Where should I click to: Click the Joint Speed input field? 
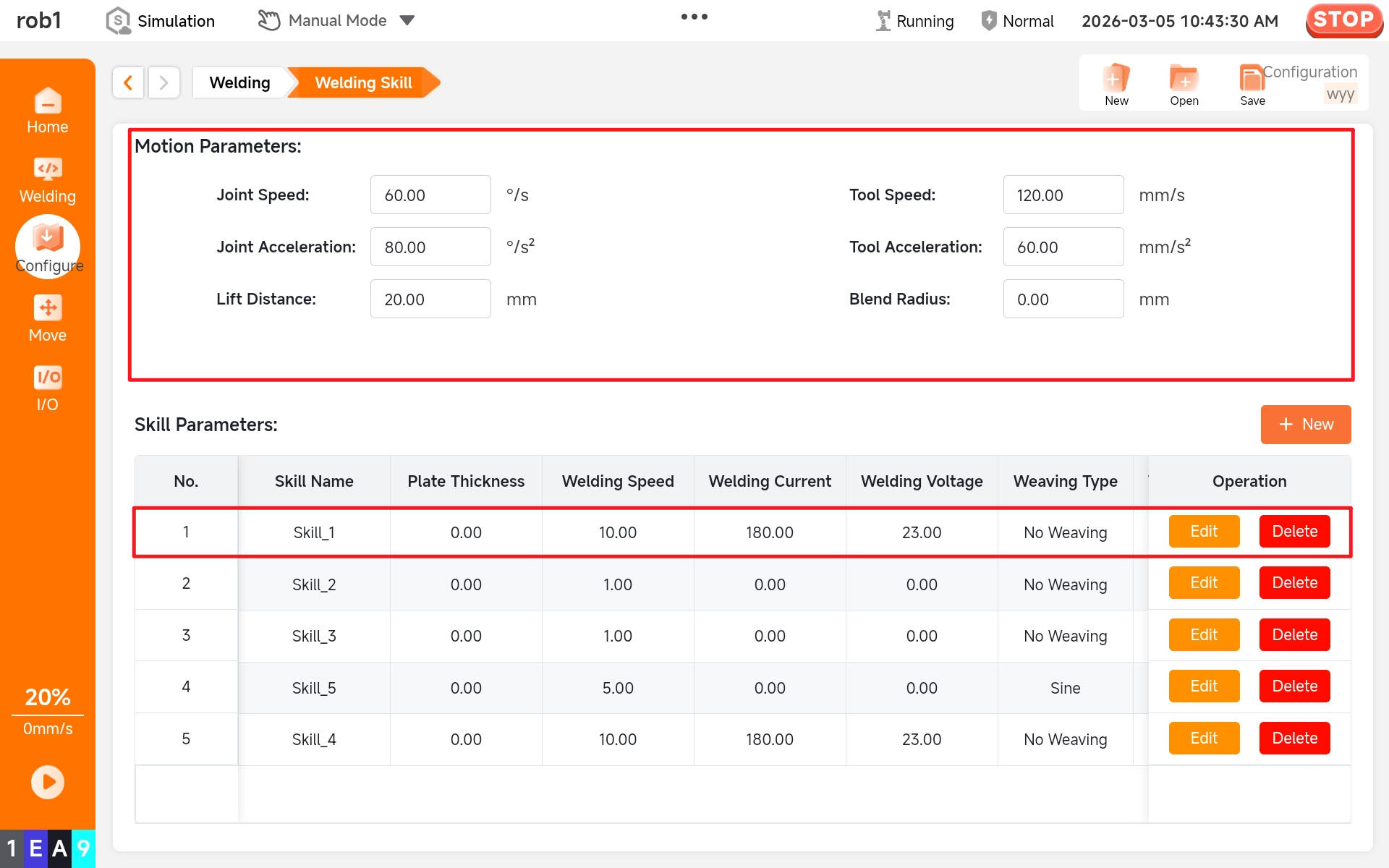(x=430, y=195)
